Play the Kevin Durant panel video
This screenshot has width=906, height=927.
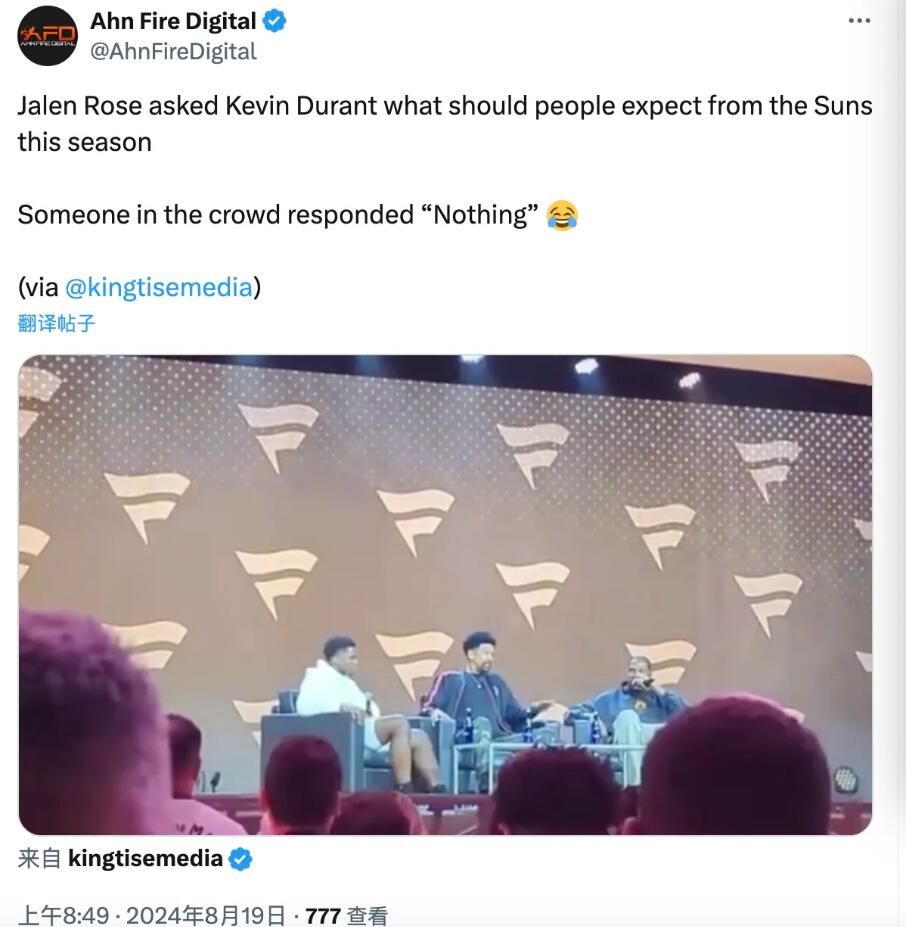click(445, 595)
